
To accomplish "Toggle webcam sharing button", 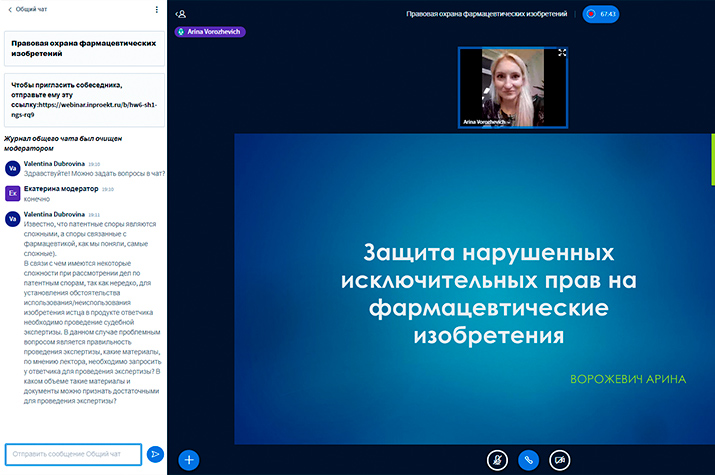I will tap(560, 460).
